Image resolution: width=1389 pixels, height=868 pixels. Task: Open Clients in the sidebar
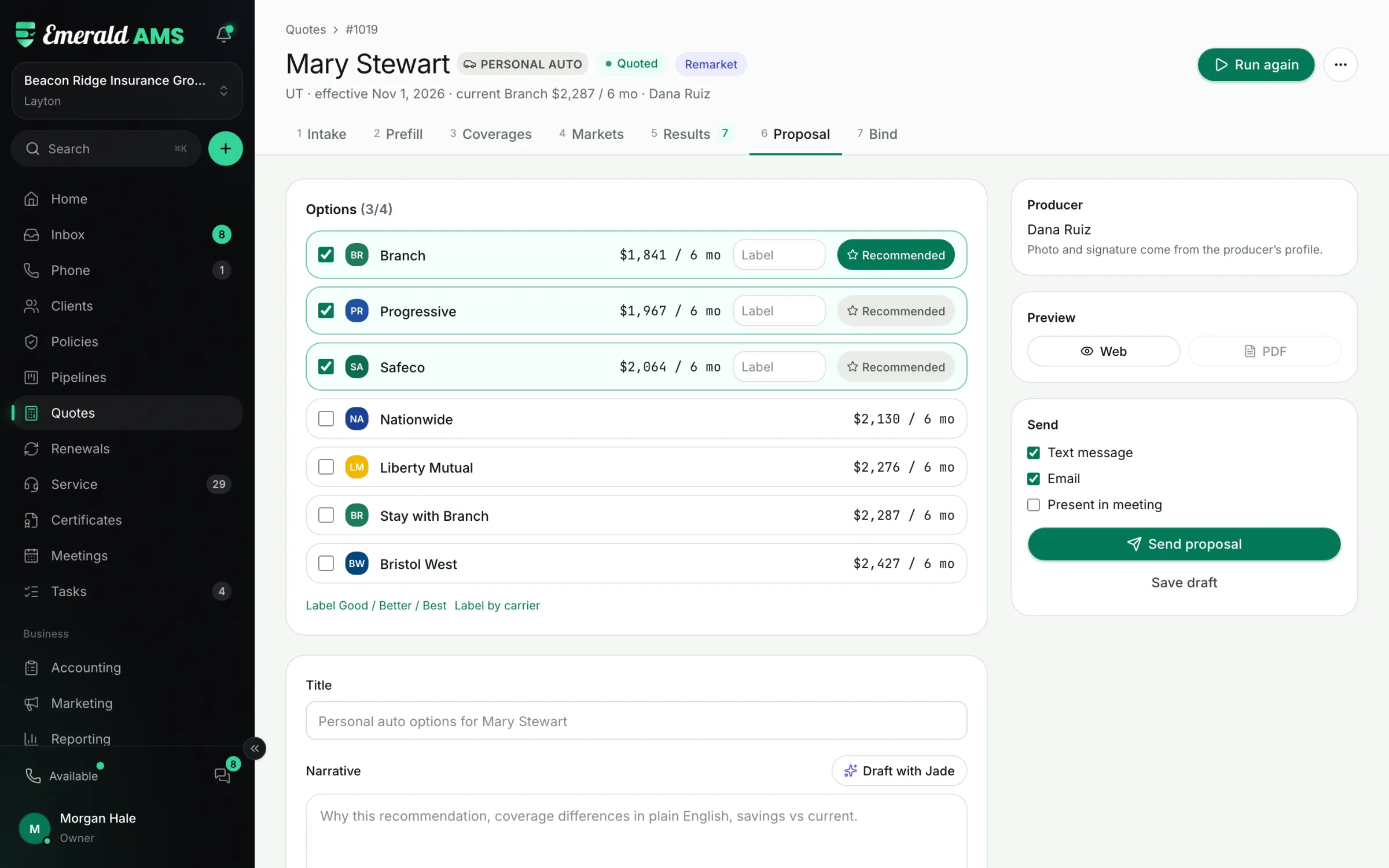[x=127, y=306]
